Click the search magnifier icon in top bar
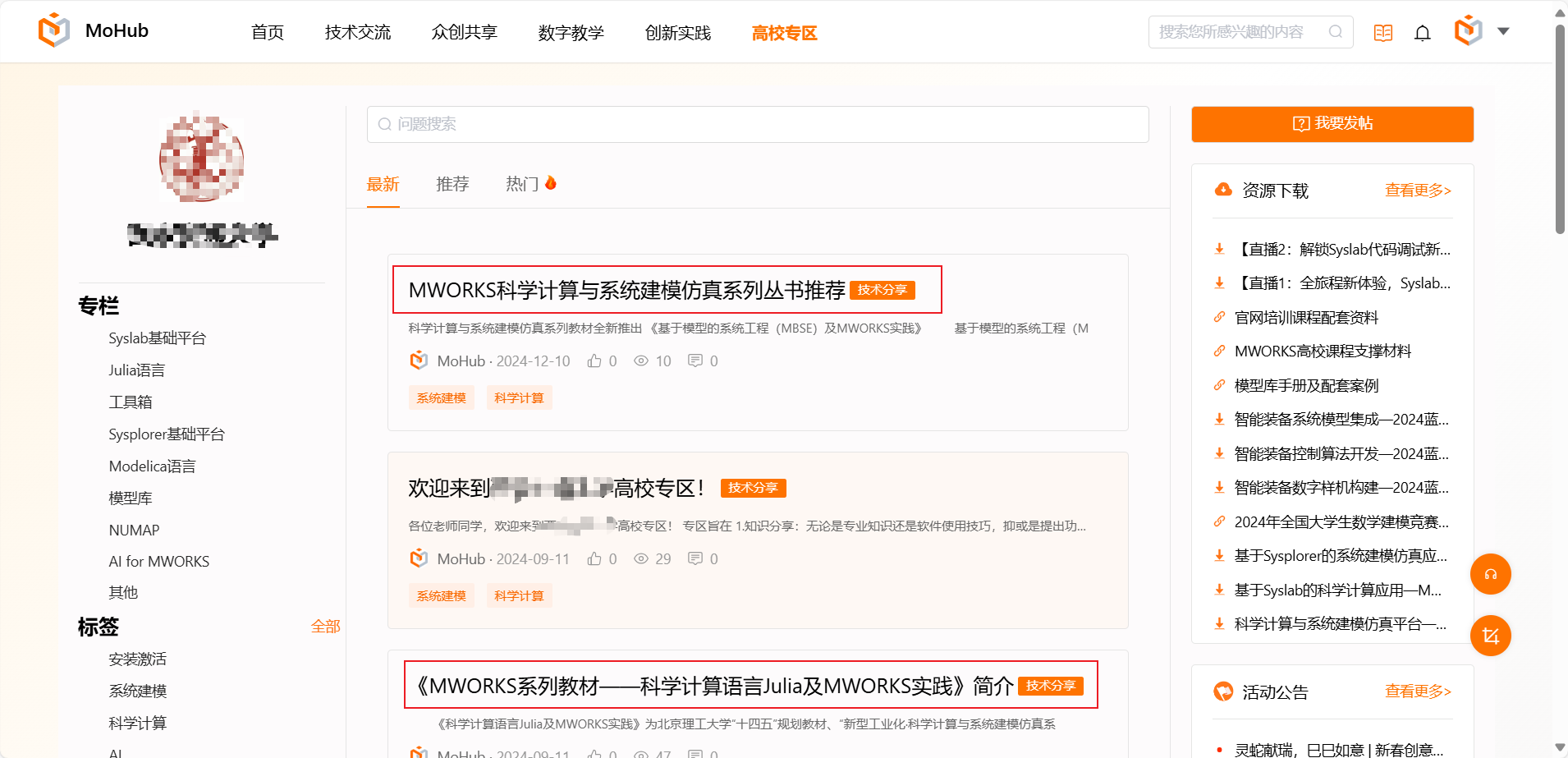This screenshot has height=758, width=1568. pyautogui.click(x=1336, y=32)
